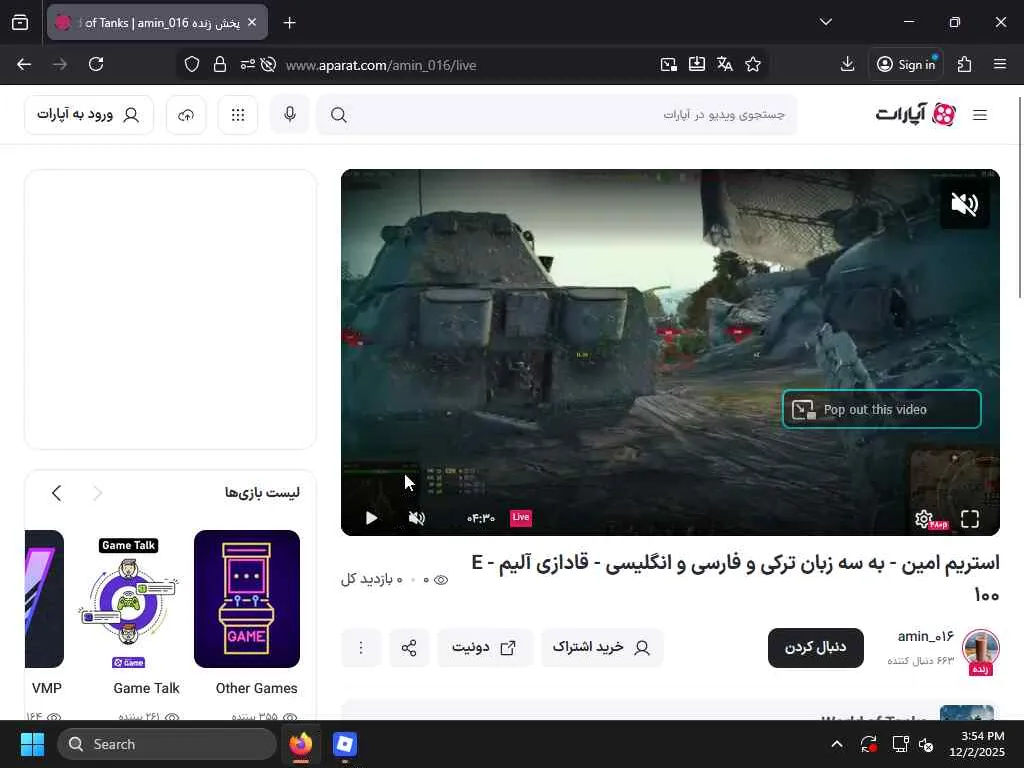Click the network icon in system tray

coord(901,744)
